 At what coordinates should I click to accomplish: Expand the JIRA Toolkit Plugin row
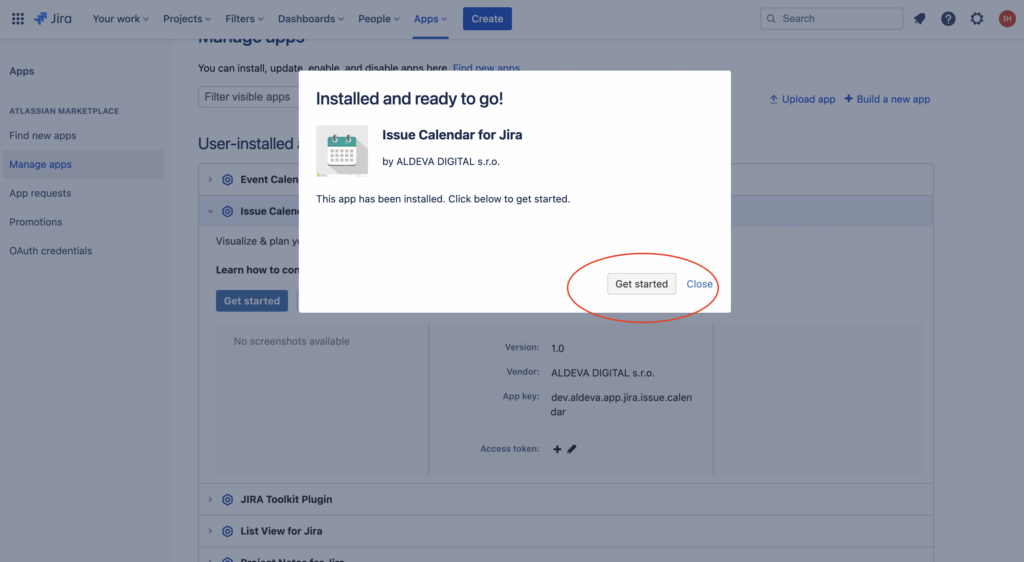[210, 500]
